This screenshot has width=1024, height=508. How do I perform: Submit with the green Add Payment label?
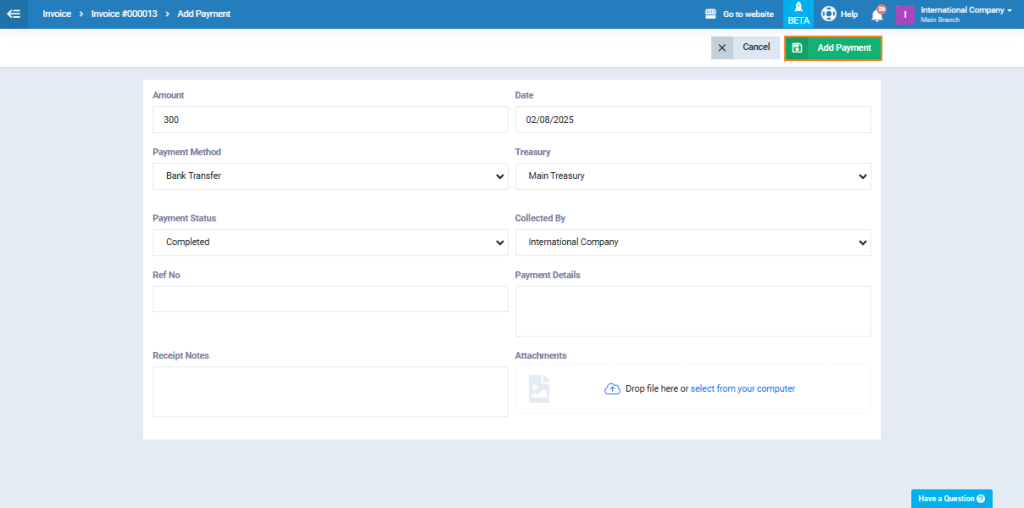pyautogui.click(x=844, y=48)
